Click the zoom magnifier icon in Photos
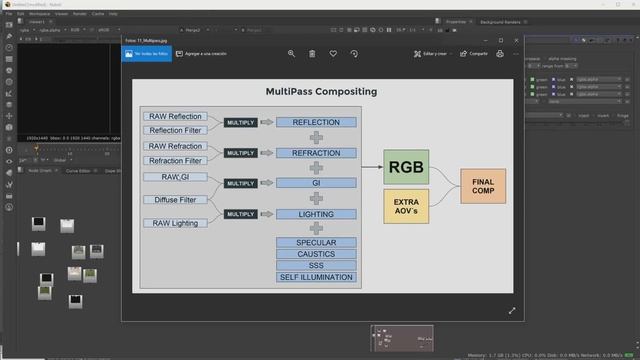 (291, 53)
